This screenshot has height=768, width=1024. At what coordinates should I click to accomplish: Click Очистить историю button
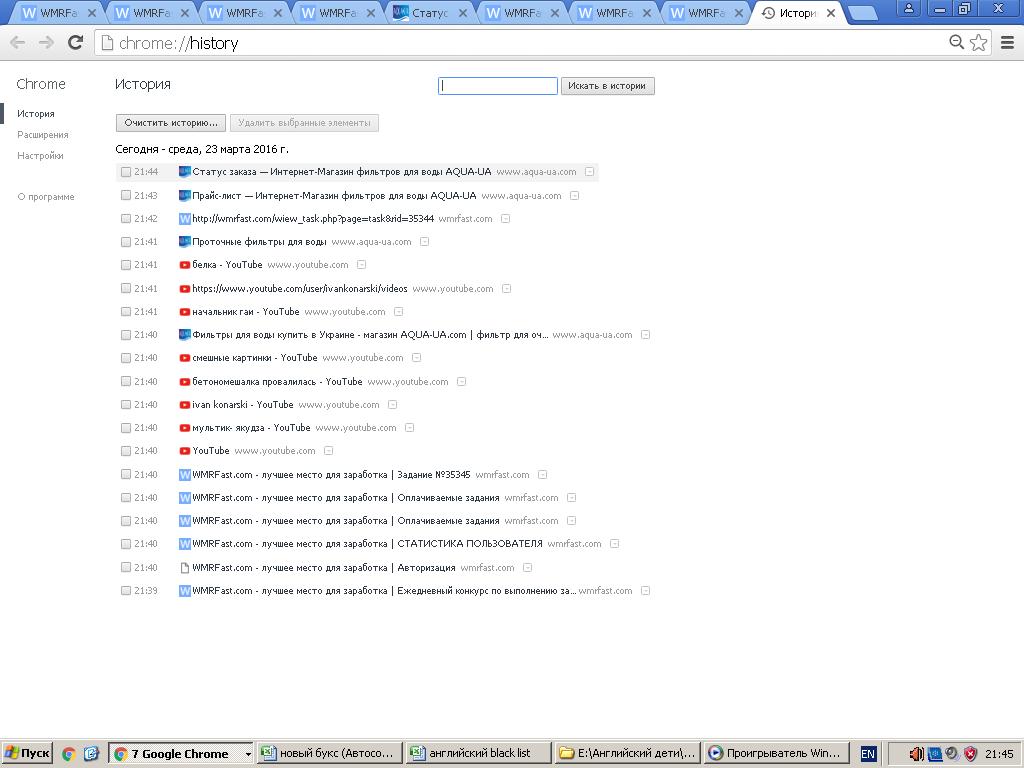[x=171, y=123]
